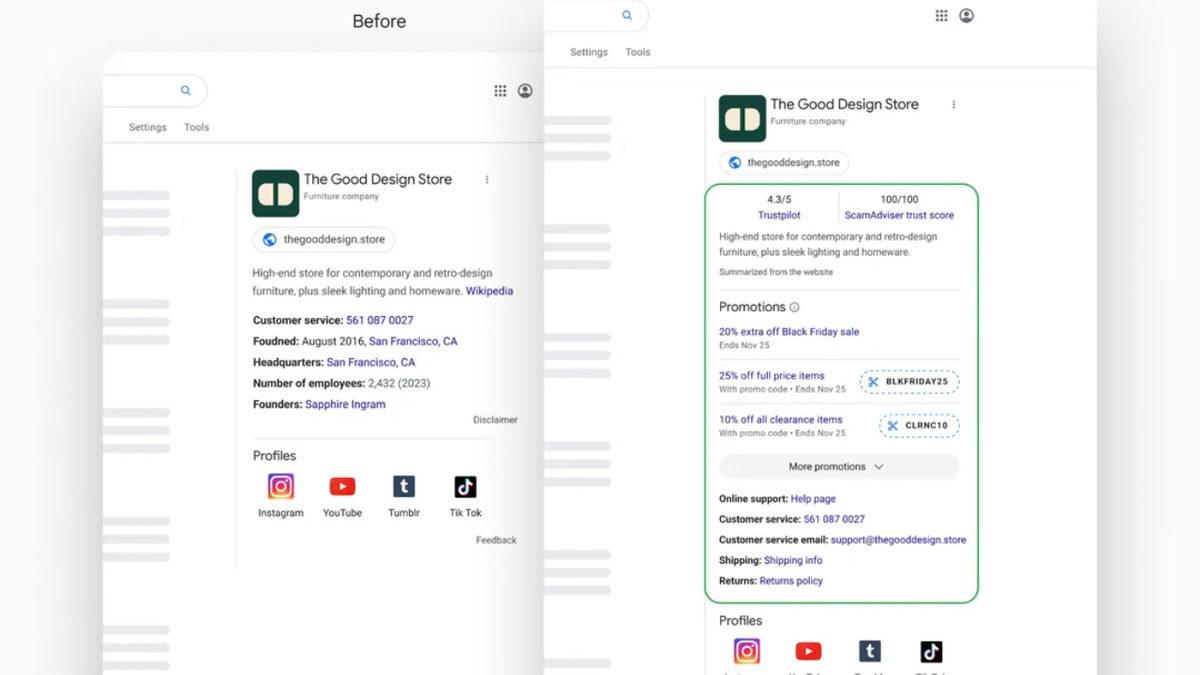This screenshot has height=675, width=1200.
Task: Open the Trustpilot rating link
Action: 778,215
